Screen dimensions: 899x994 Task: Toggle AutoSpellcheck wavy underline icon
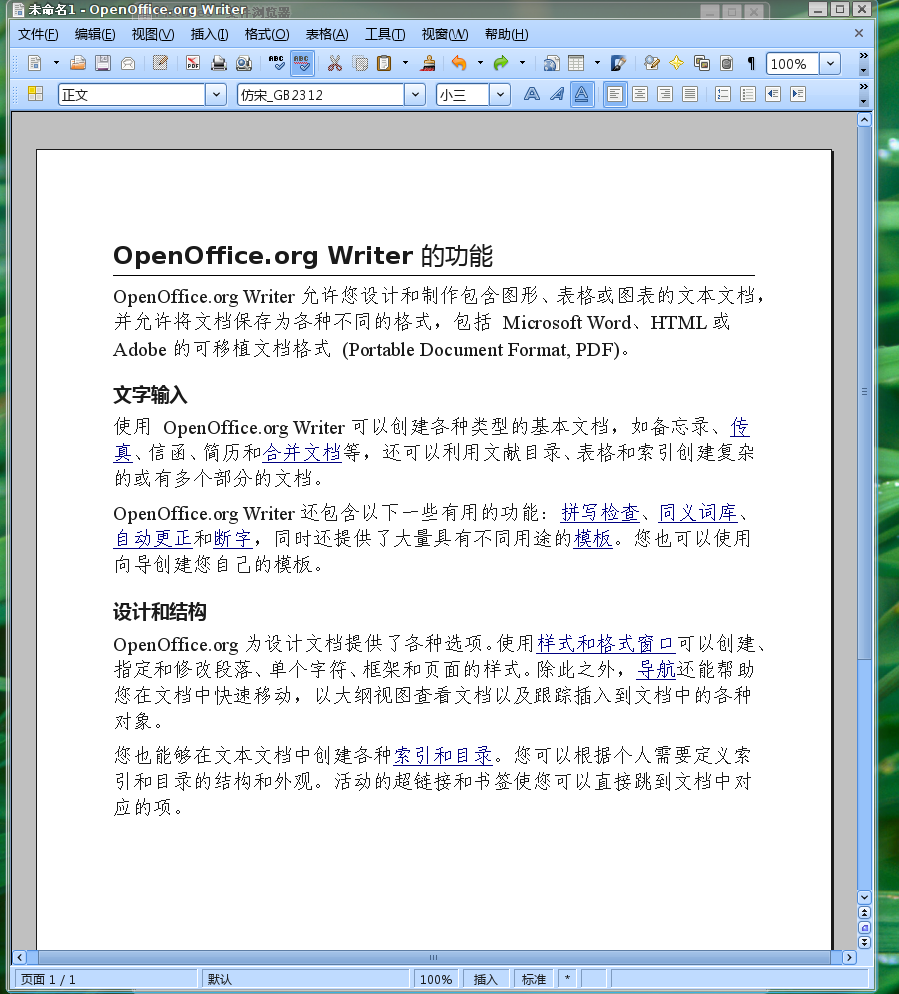[x=302, y=63]
